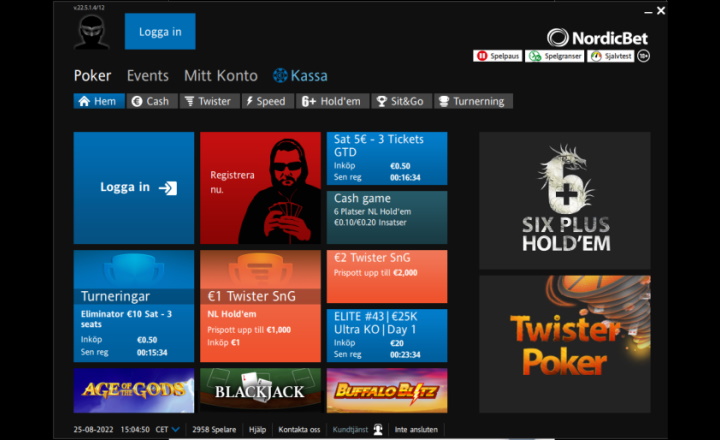720x440 pixels.
Task: Open the Turneringar tile
Action: [x=134, y=306]
